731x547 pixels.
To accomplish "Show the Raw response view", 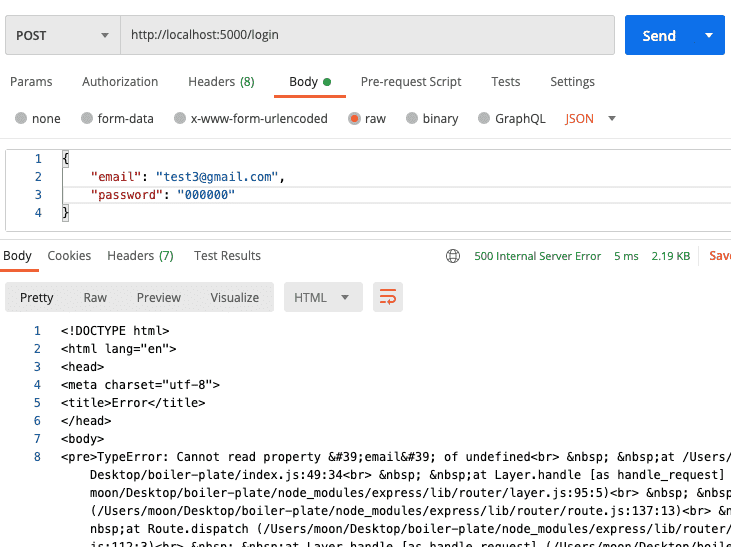I will [x=95, y=297].
